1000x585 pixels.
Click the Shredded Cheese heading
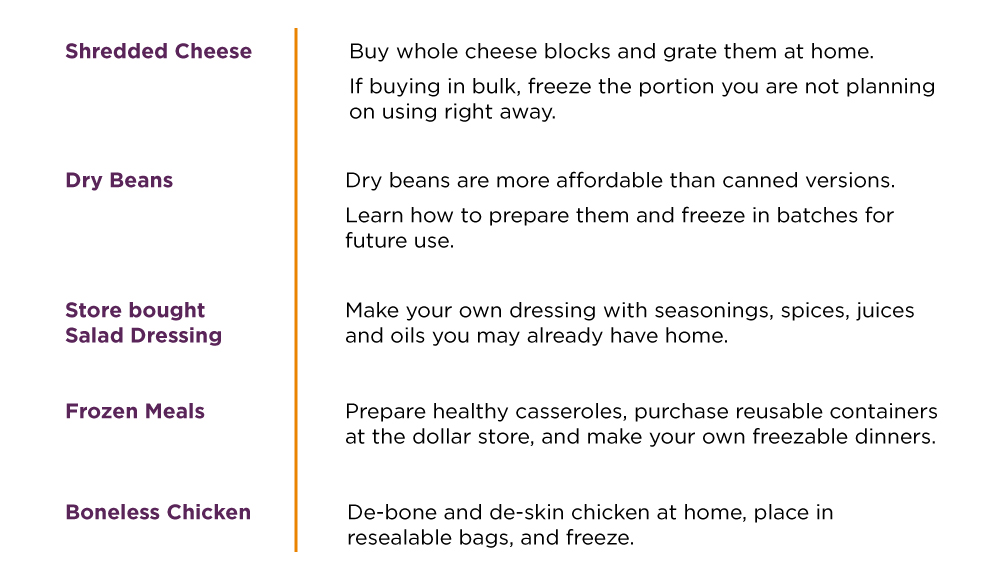pyautogui.click(x=158, y=51)
